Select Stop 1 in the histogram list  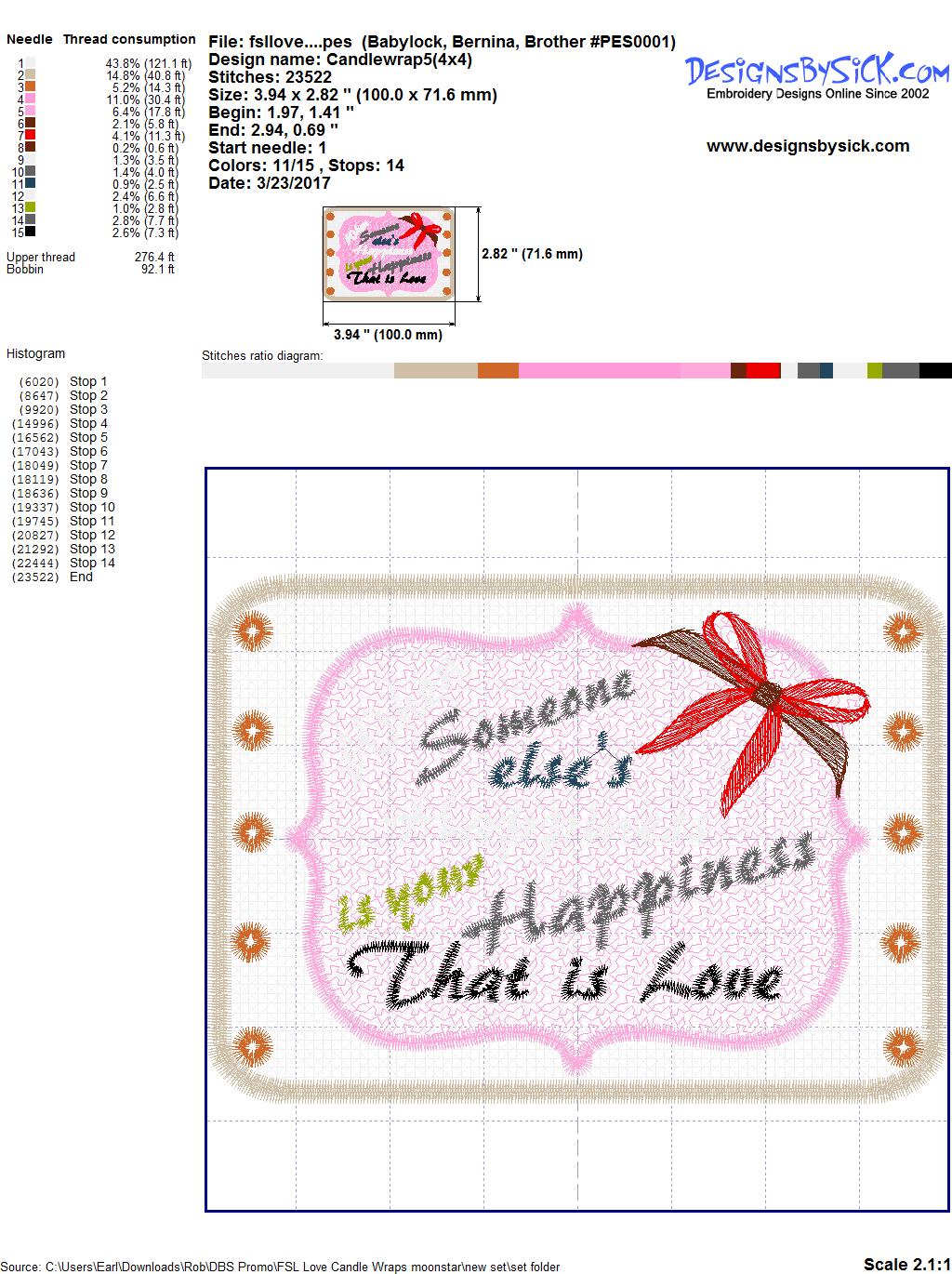[x=88, y=381]
